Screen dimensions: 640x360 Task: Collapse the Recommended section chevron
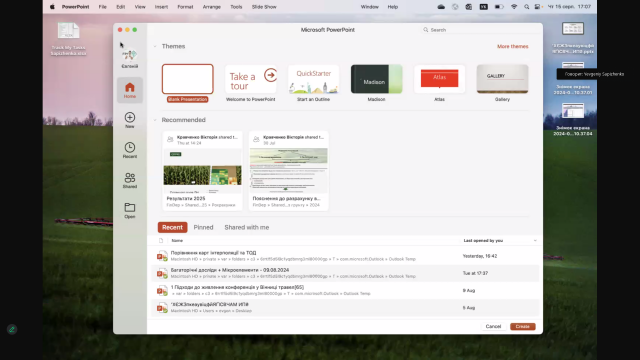point(155,120)
